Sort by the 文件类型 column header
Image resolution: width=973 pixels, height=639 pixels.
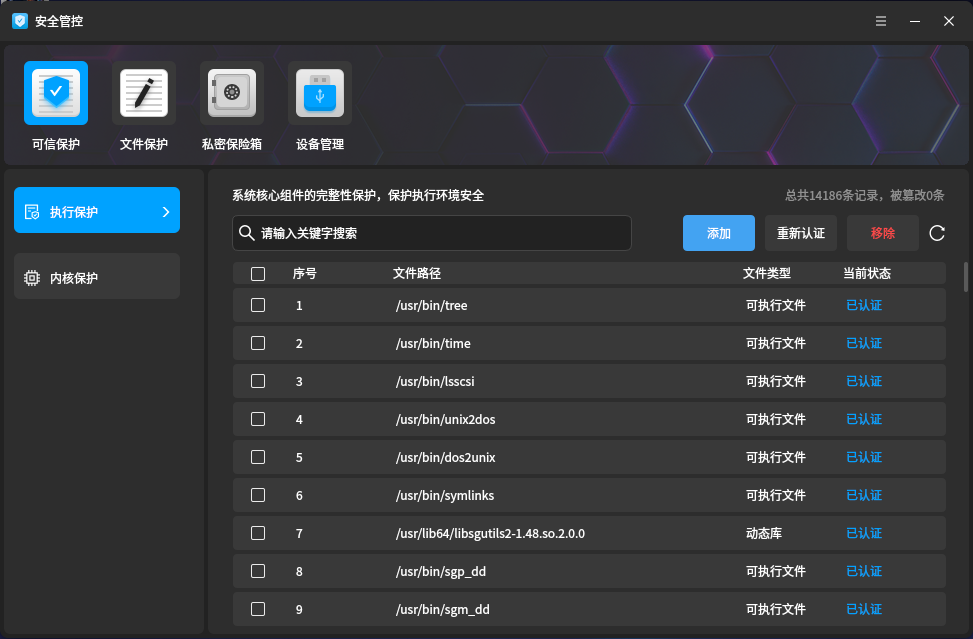(767, 274)
